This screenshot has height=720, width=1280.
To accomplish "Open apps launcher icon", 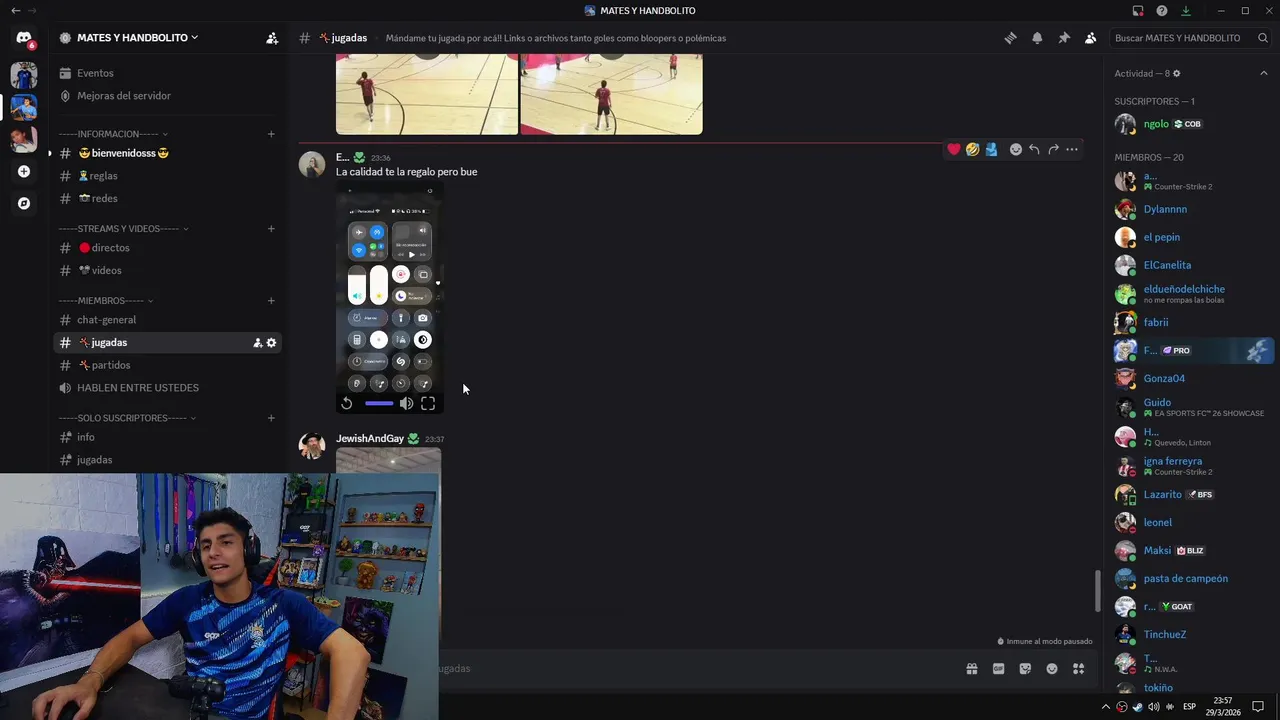I will [1079, 669].
